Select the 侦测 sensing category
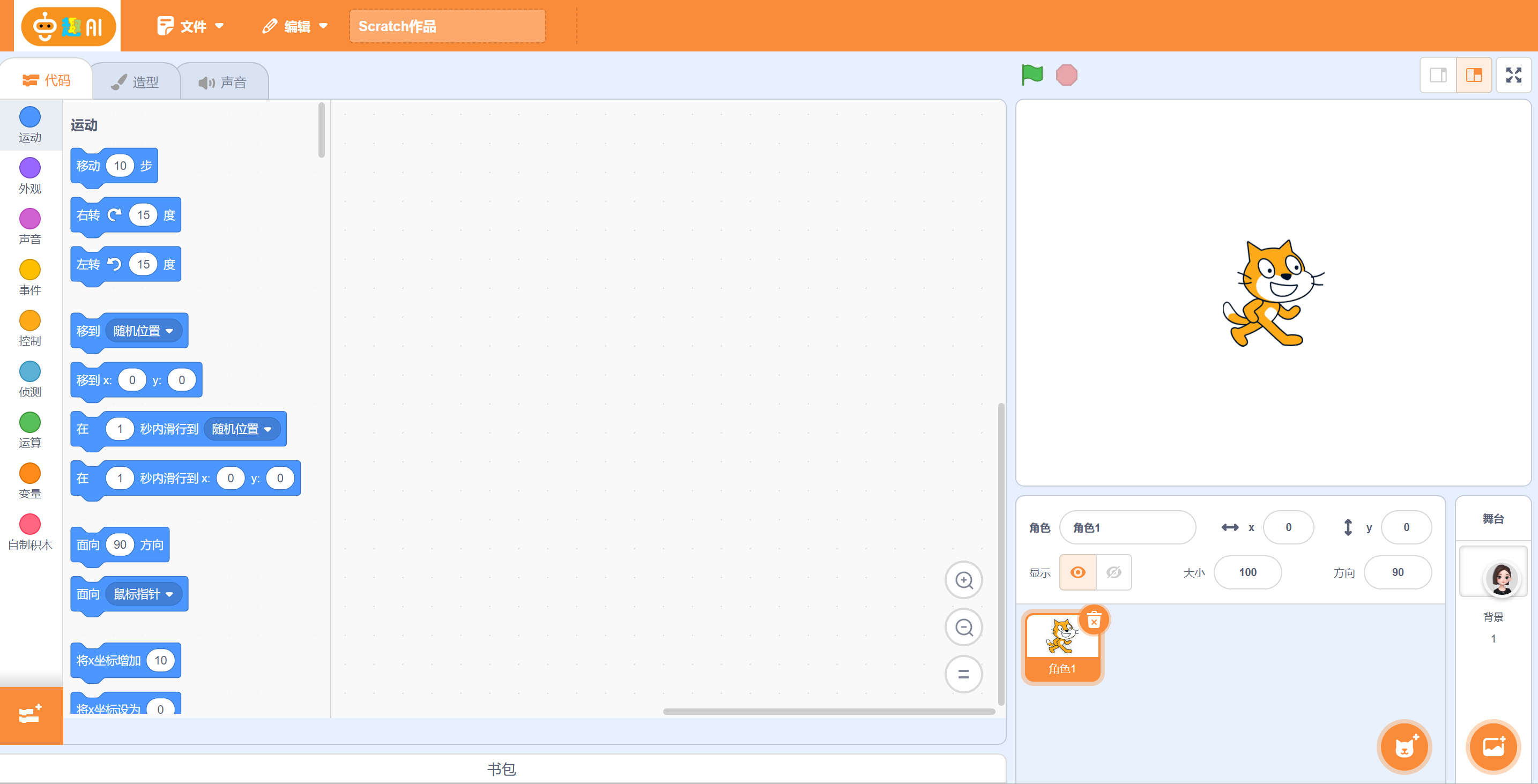Image resolution: width=1538 pixels, height=784 pixels. 30,379
